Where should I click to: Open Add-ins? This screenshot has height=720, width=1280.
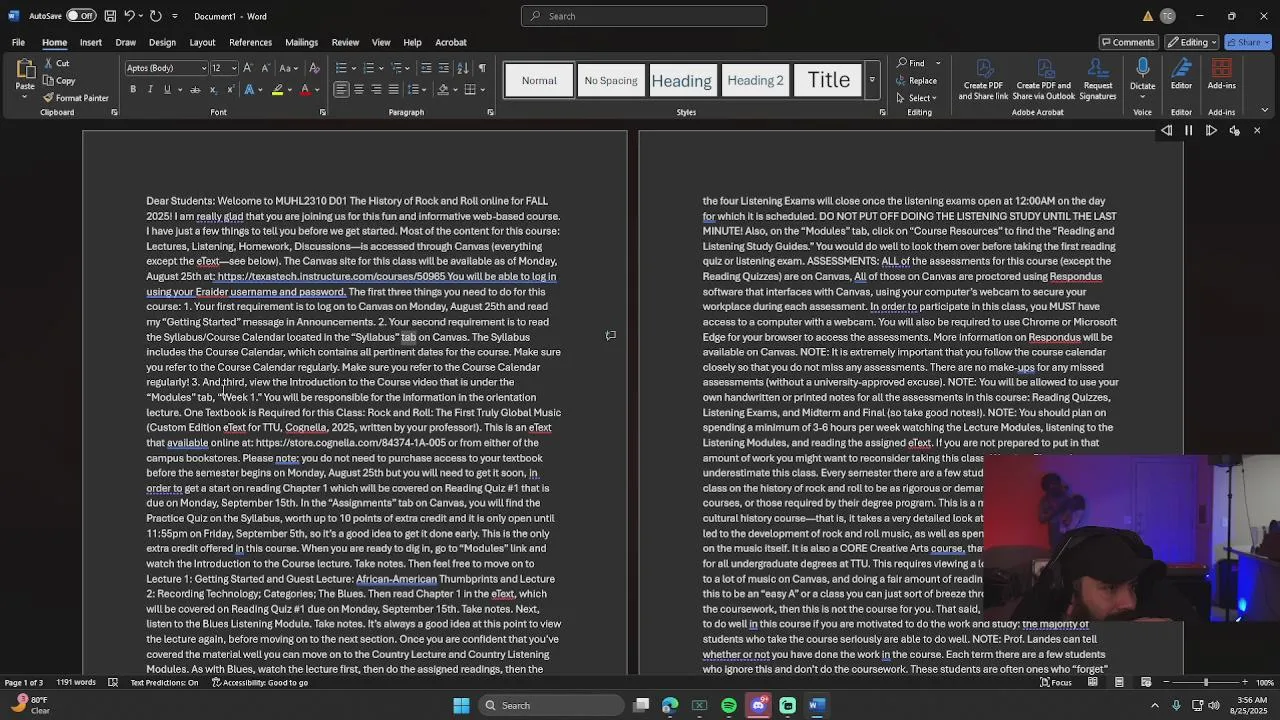[x=1221, y=75]
